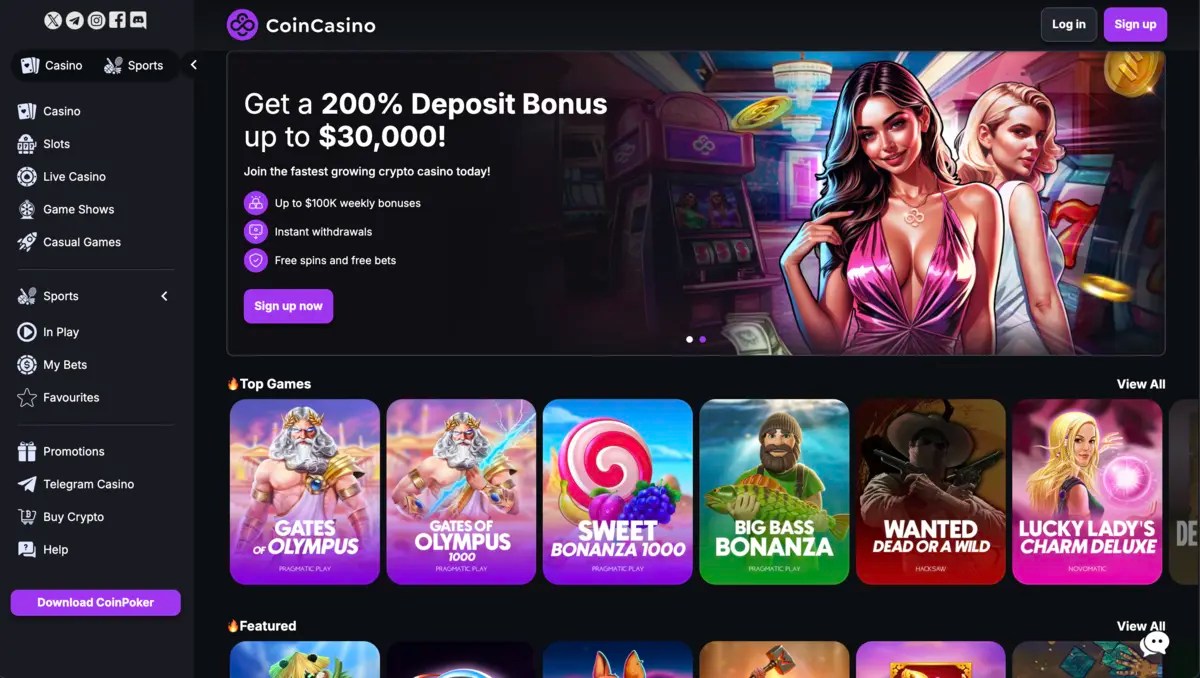The image size is (1200, 678).
Task: Open the Sweet Bonanza 1000 game thumbnail
Action: coord(618,492)
